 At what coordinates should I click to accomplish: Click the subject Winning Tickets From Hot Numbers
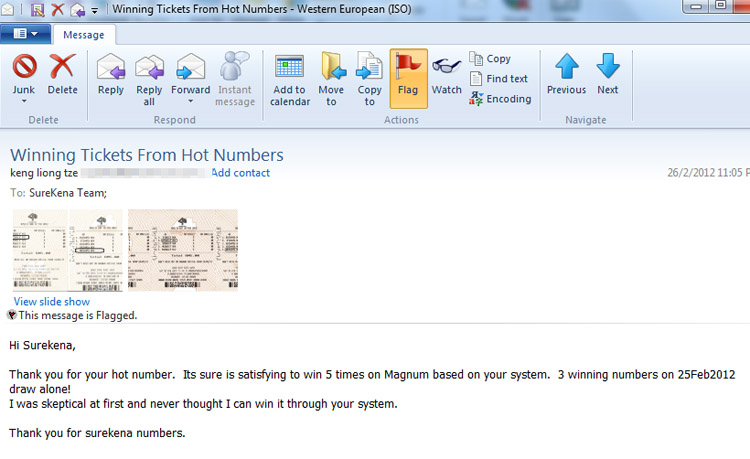pos(147,155)
